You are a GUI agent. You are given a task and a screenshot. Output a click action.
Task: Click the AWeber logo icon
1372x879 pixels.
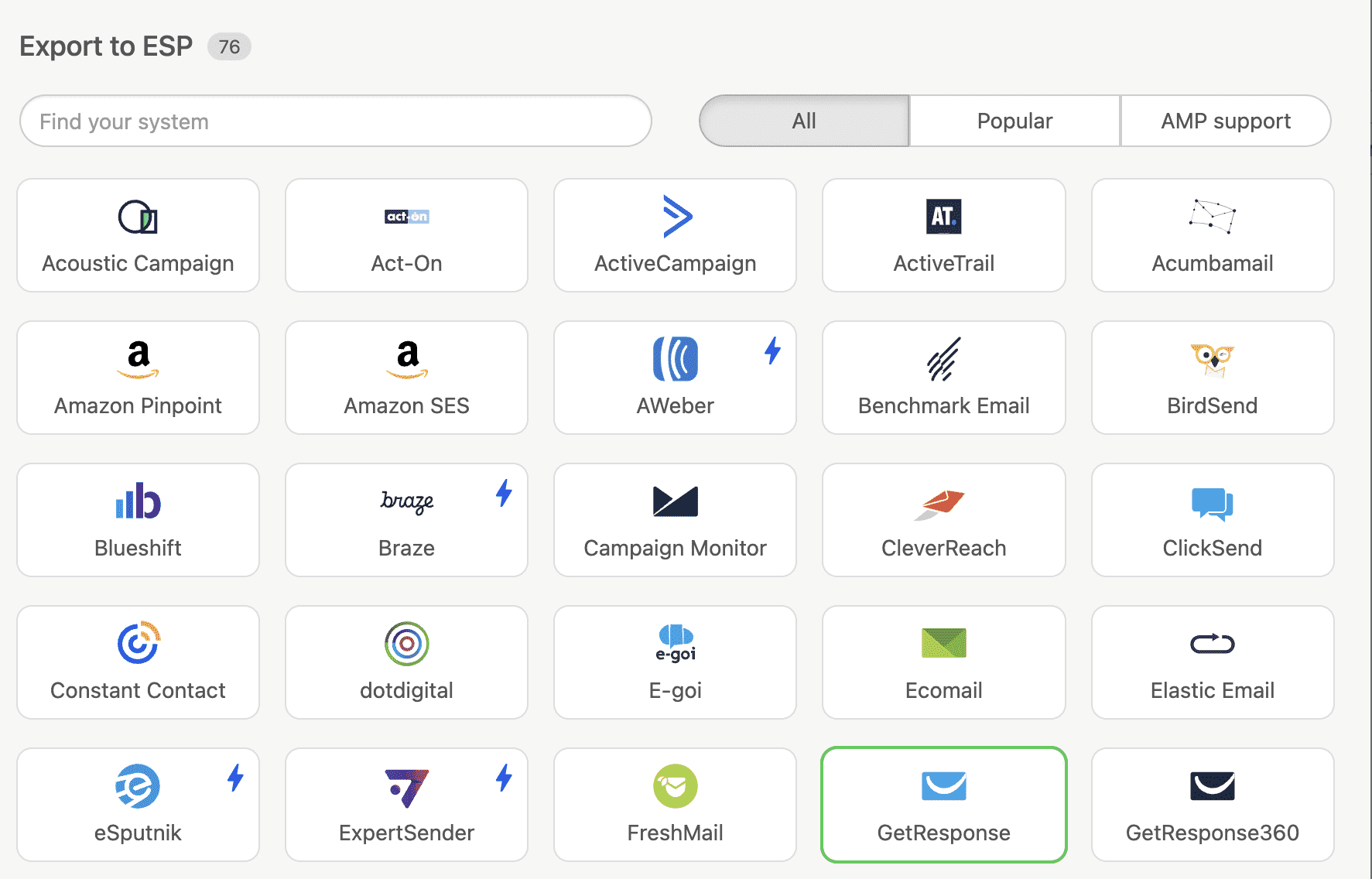coord(675,359)
